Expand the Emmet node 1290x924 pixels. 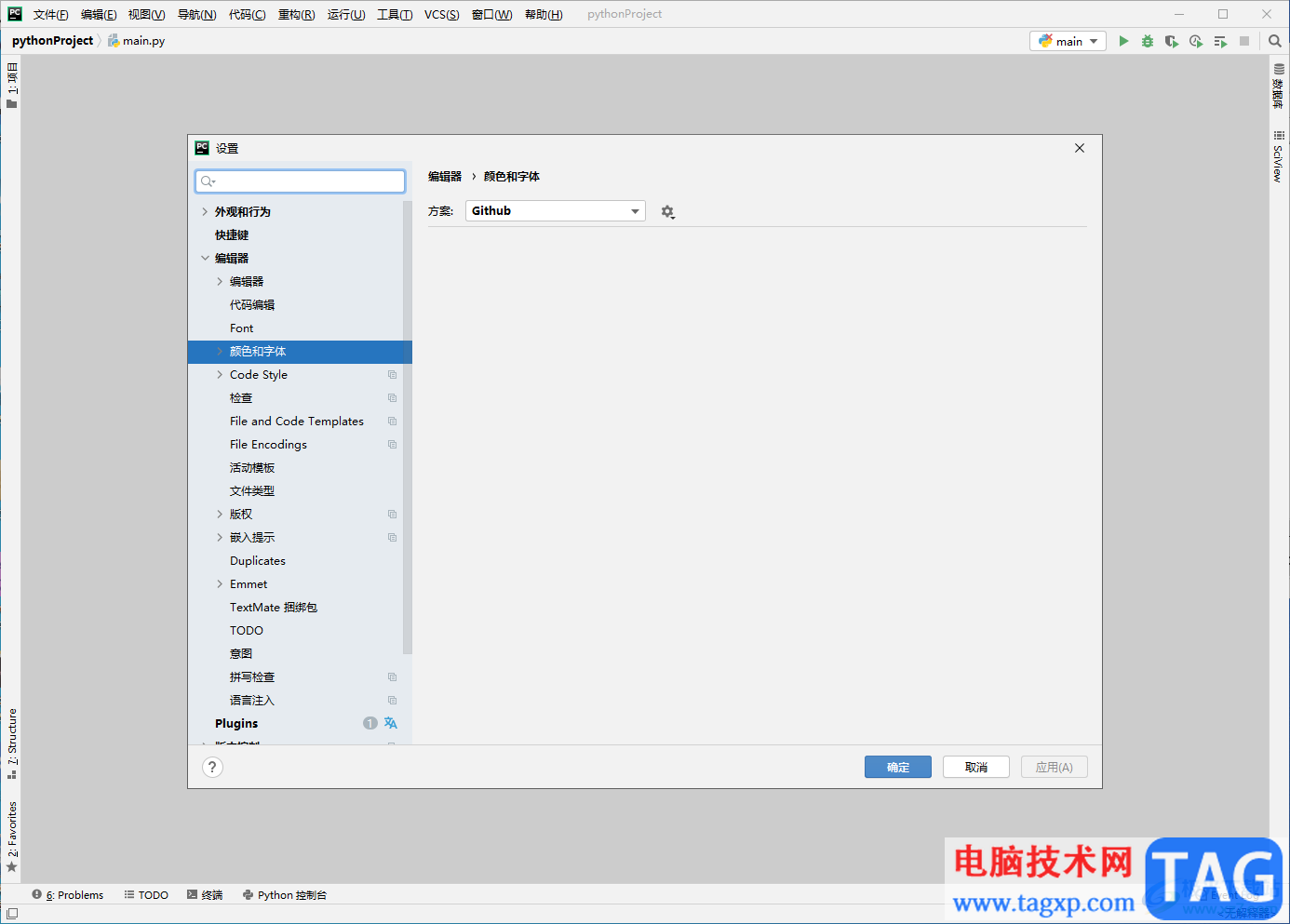[x=220, y=584]
